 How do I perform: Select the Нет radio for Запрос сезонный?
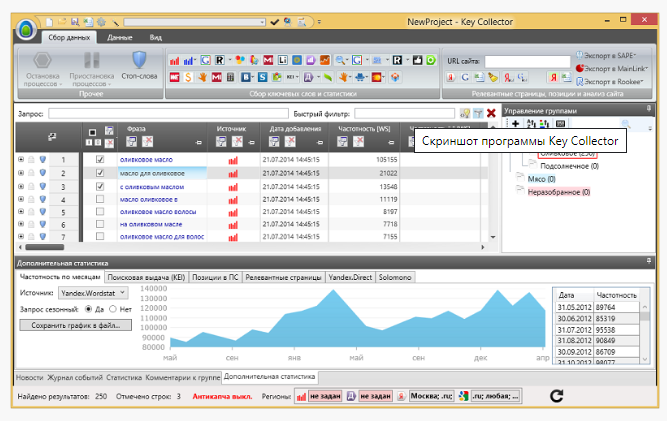pos(113,309)
